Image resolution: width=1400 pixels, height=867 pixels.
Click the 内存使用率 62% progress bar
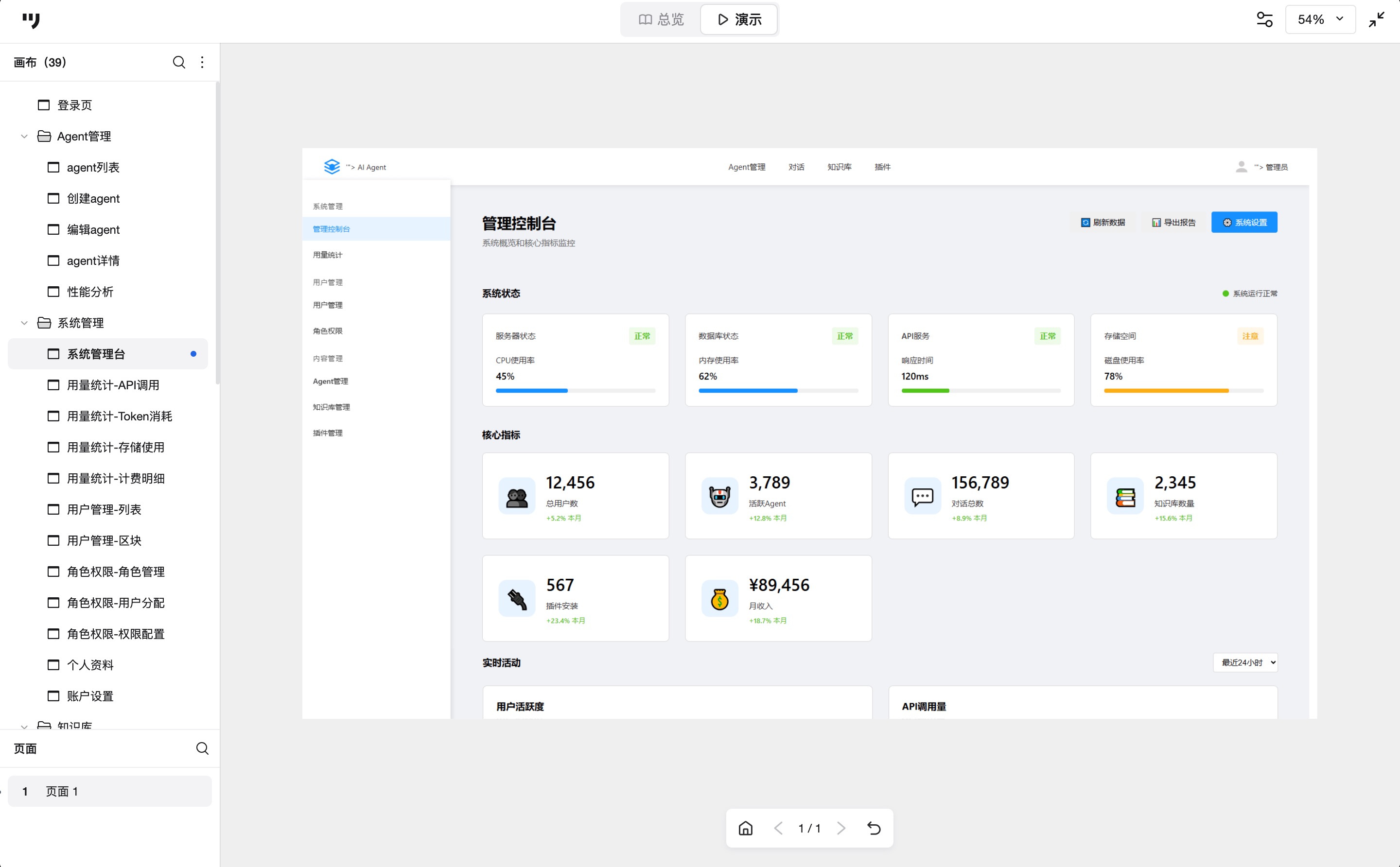click(778, 391)
